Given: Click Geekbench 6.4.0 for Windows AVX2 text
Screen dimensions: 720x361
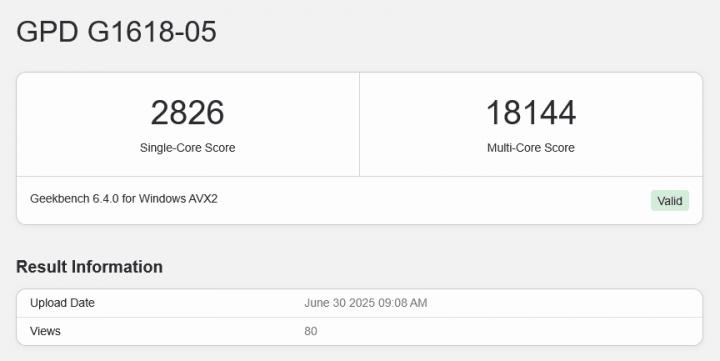Looking at the screenshot, I should point(124,199).
